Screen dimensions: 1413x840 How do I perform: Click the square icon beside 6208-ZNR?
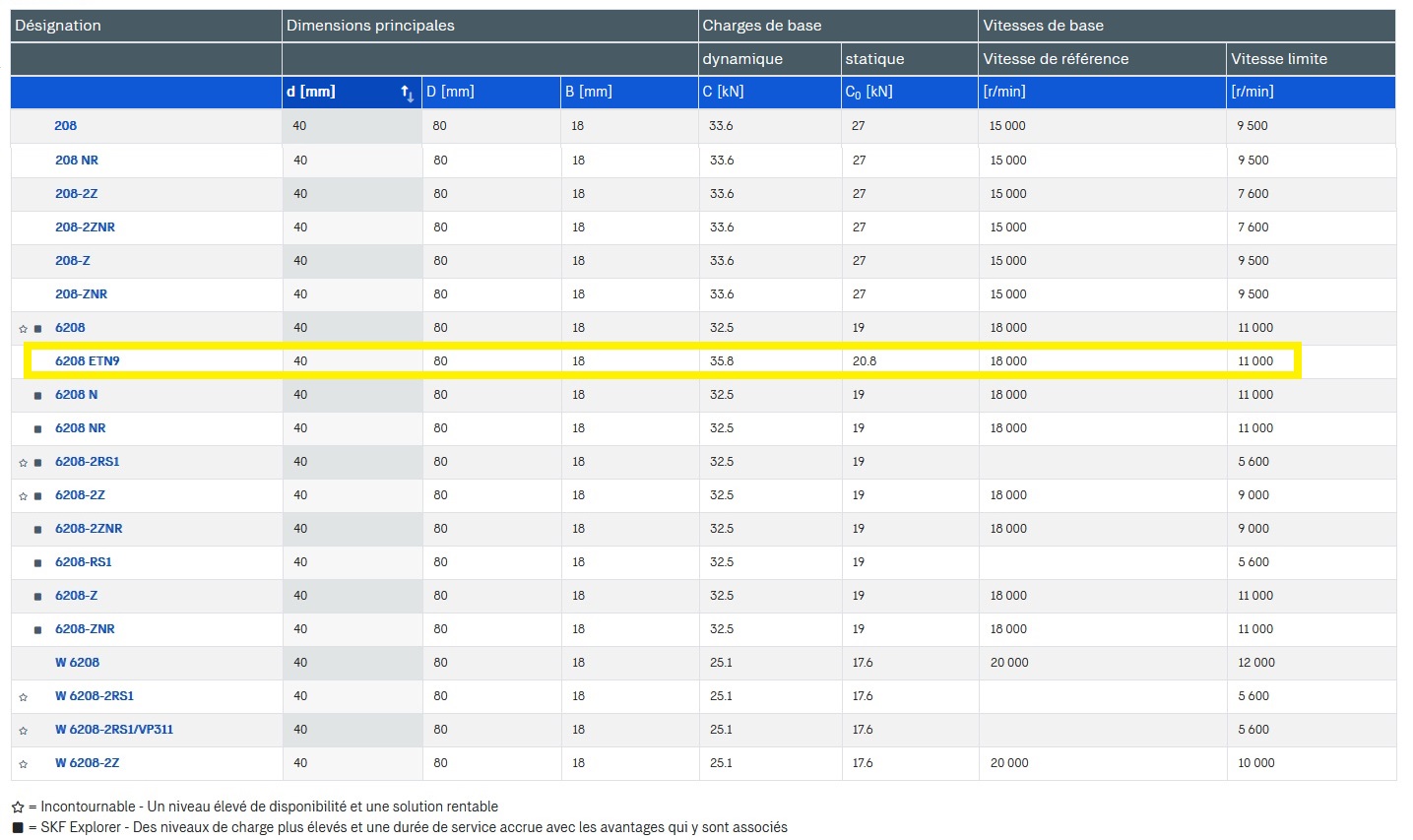click(x=37, y=630)
